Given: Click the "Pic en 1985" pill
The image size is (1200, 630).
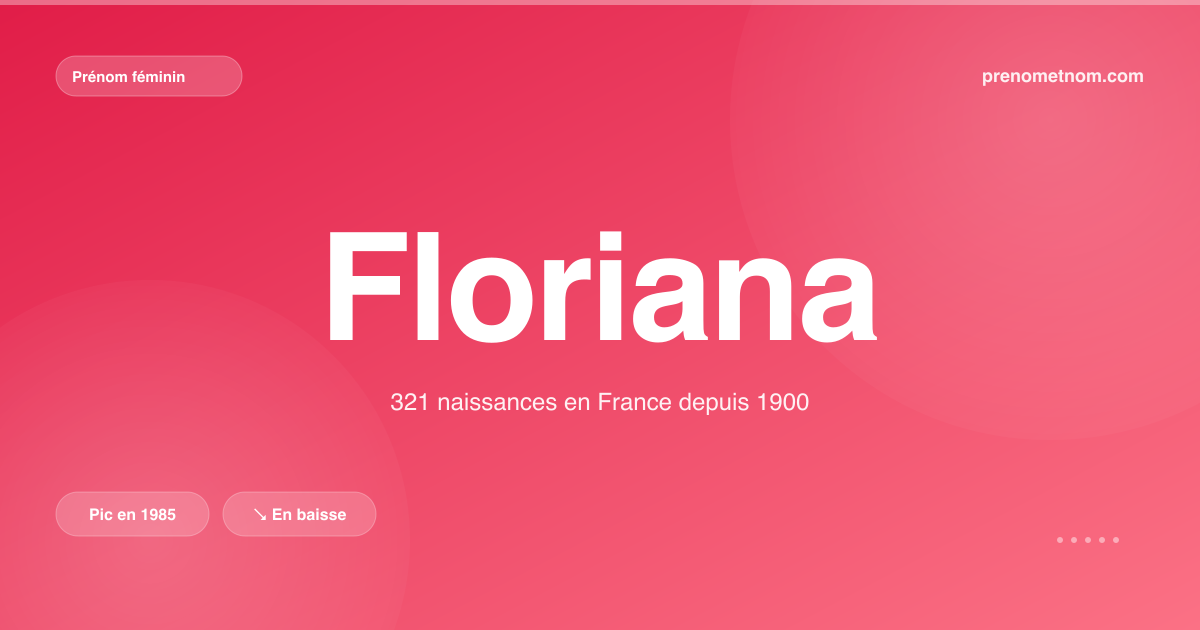Looking at the screenshot, I should [x=132, y=514].
